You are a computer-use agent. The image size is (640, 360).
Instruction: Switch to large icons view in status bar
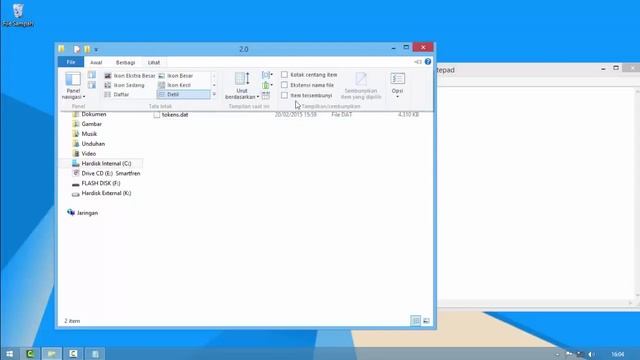[426, 321]
